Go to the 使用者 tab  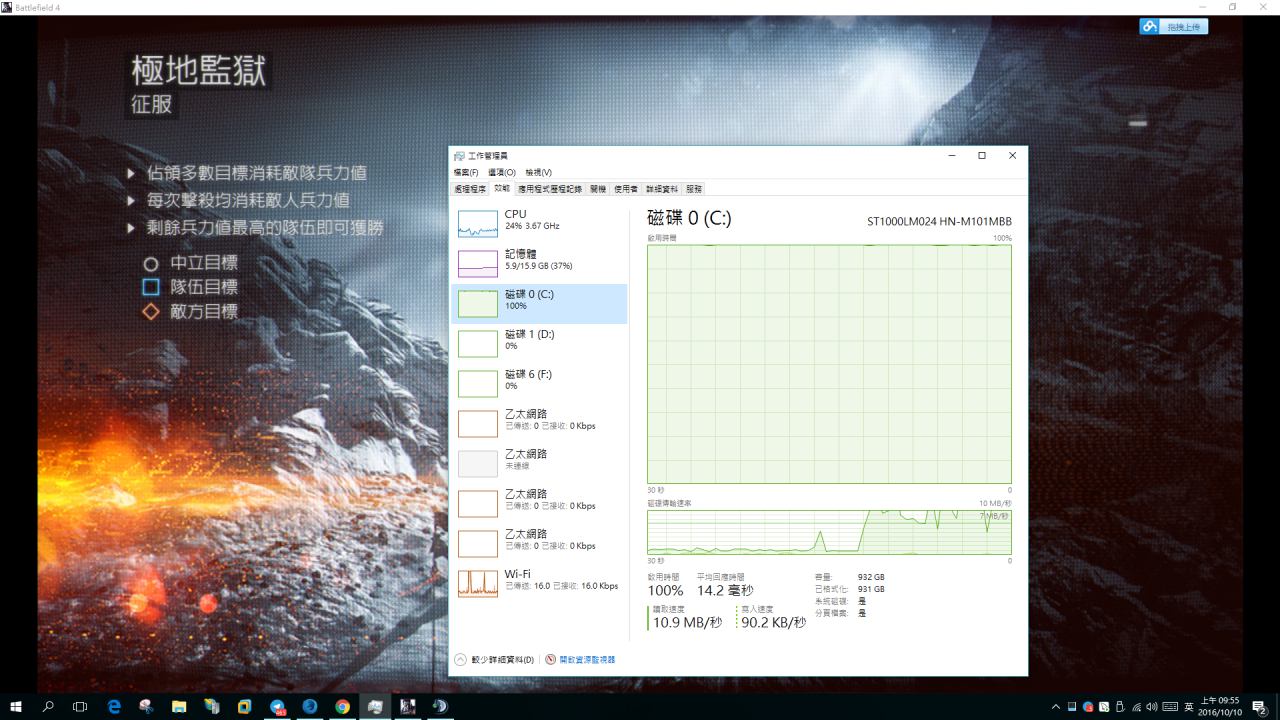tap(626, 188)
